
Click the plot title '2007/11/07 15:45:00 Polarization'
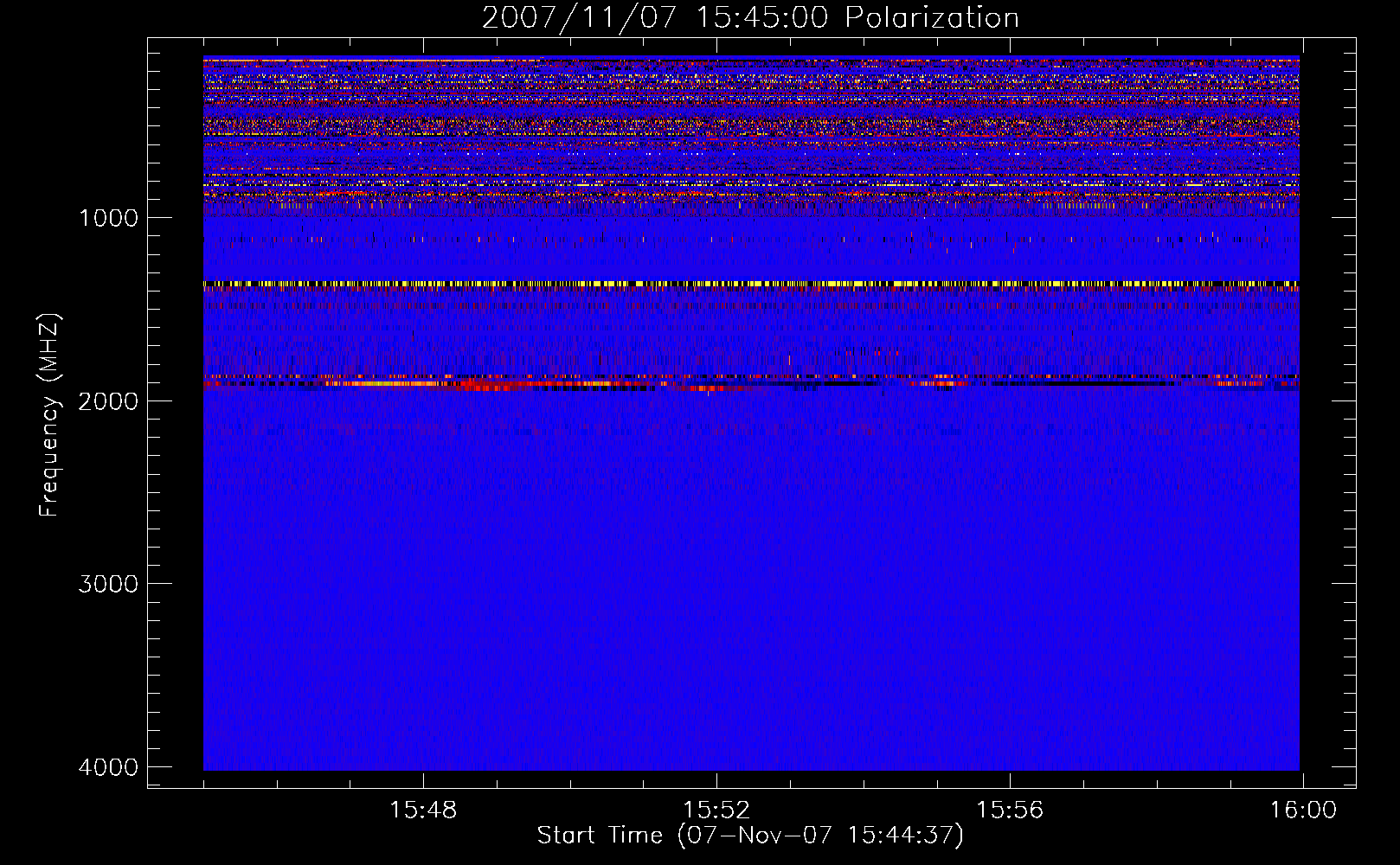click(750, 18)
